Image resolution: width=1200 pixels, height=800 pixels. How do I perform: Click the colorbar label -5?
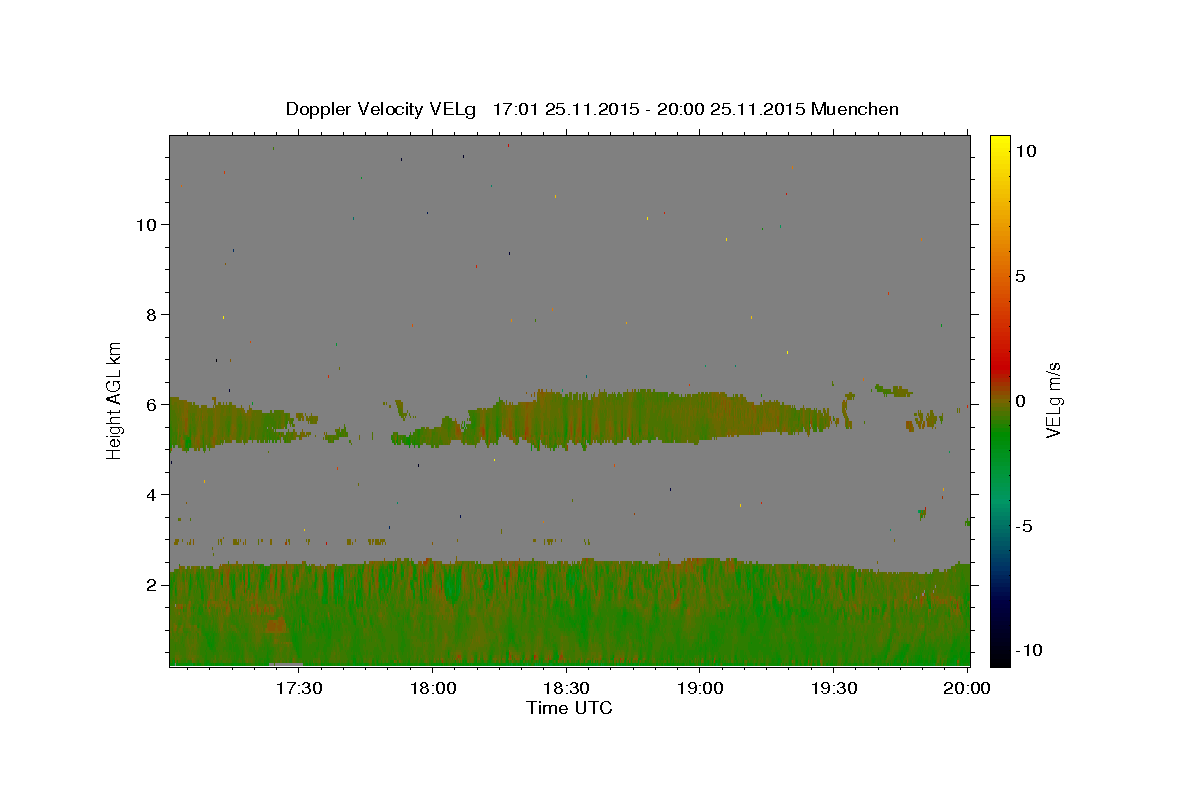point(1024,526)
